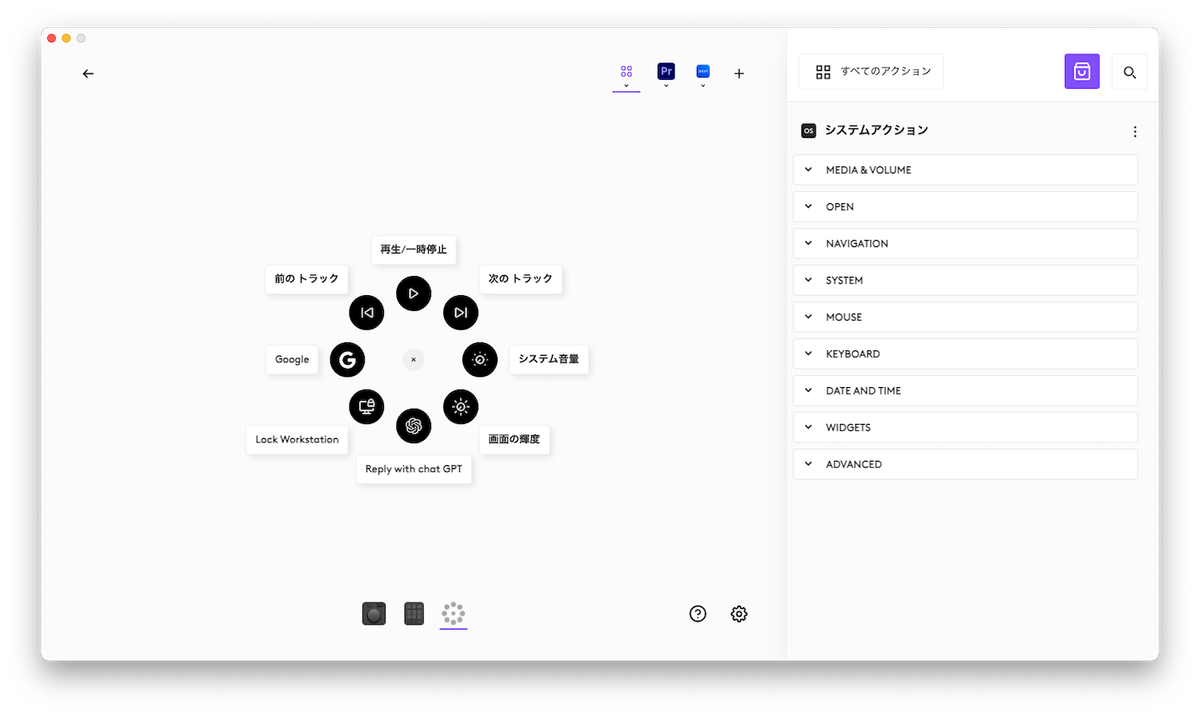Viewport: 1200px width, 715px height.
Task: Open the Premiere Pro profile tab
Action: [x=665, y=71]
